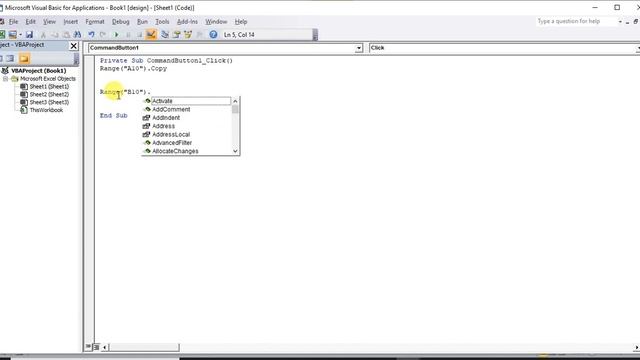Open the dropdown arrow beside Insert UserForm icon
This screenshot has width=640, height=360.
(20, 35)
